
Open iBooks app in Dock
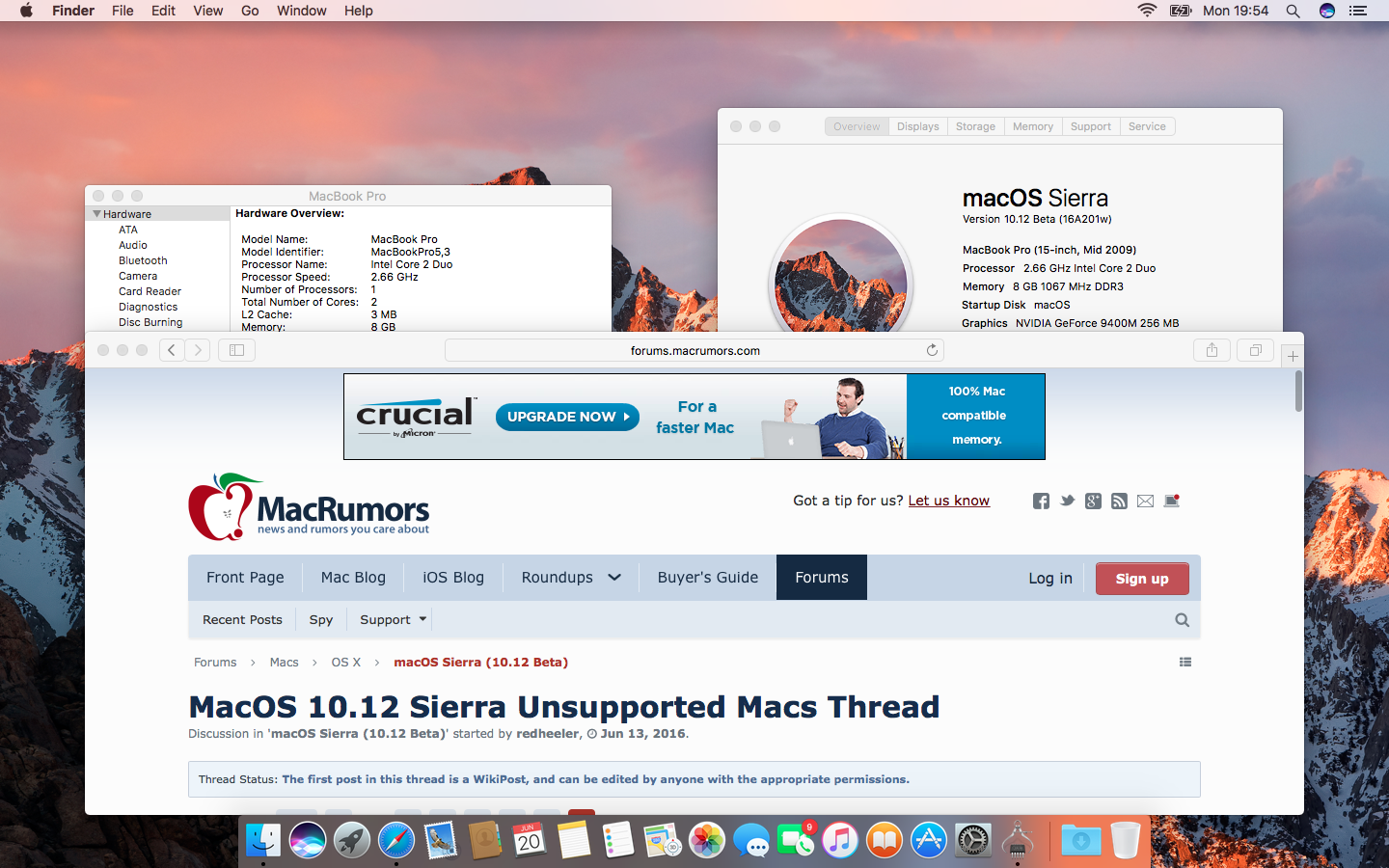884,841
